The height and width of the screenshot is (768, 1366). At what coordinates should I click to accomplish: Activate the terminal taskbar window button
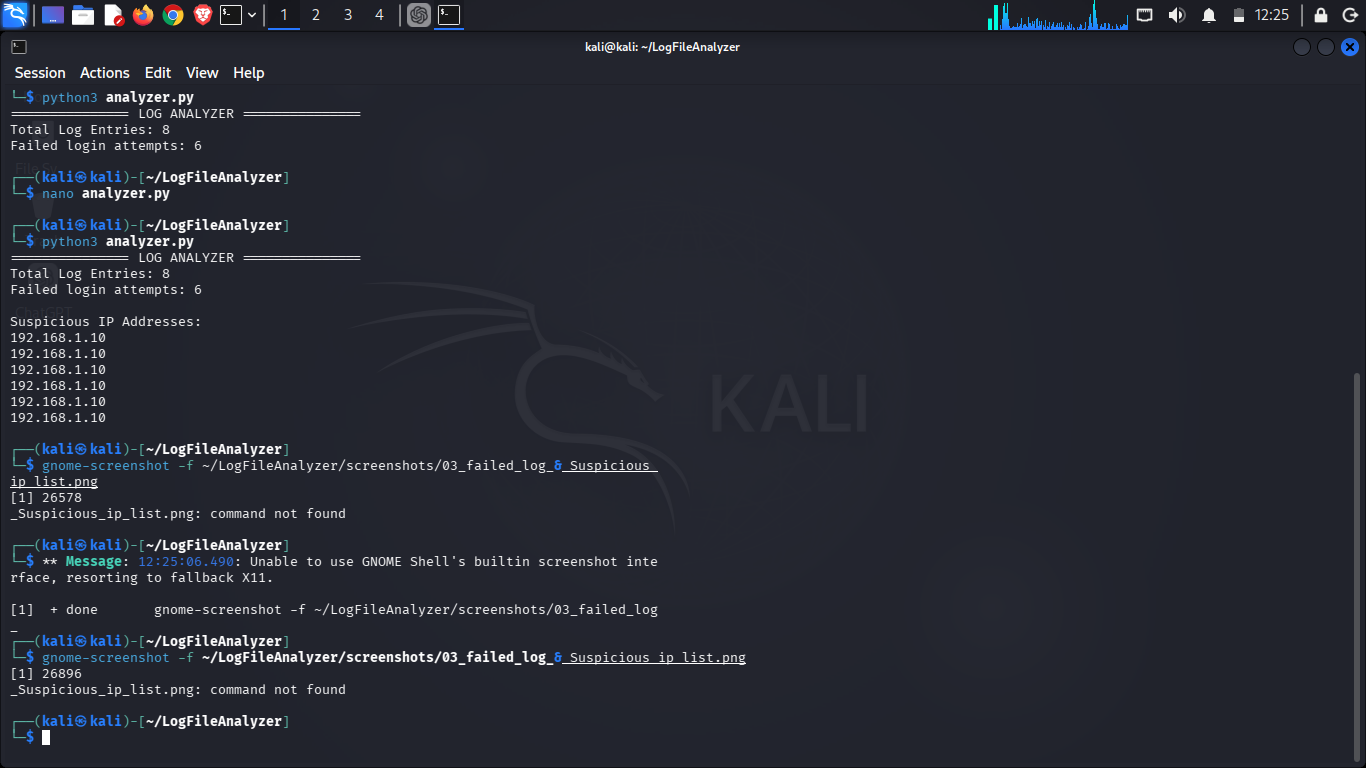pos(449,15)
